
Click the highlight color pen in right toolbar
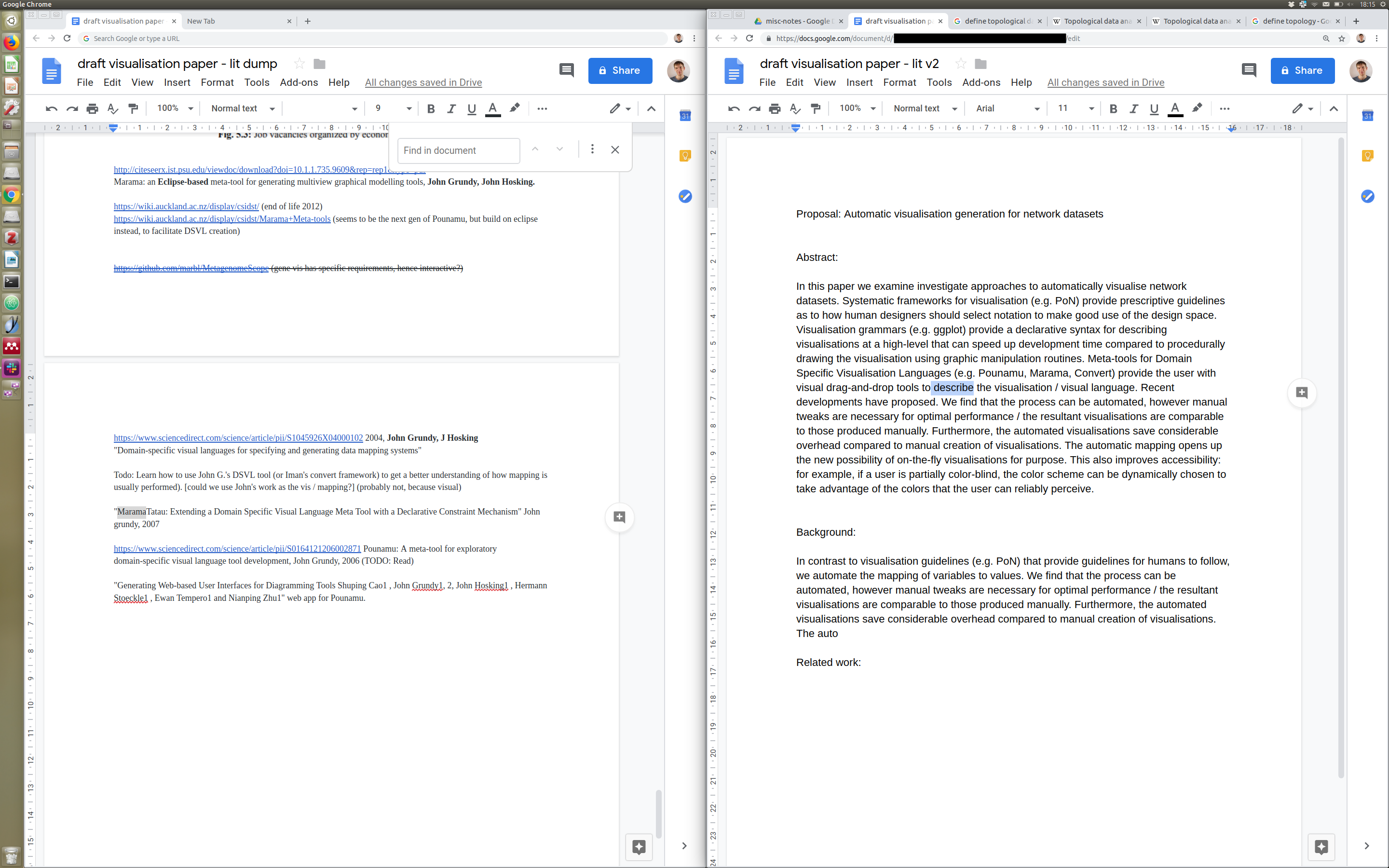[1197, 108]
